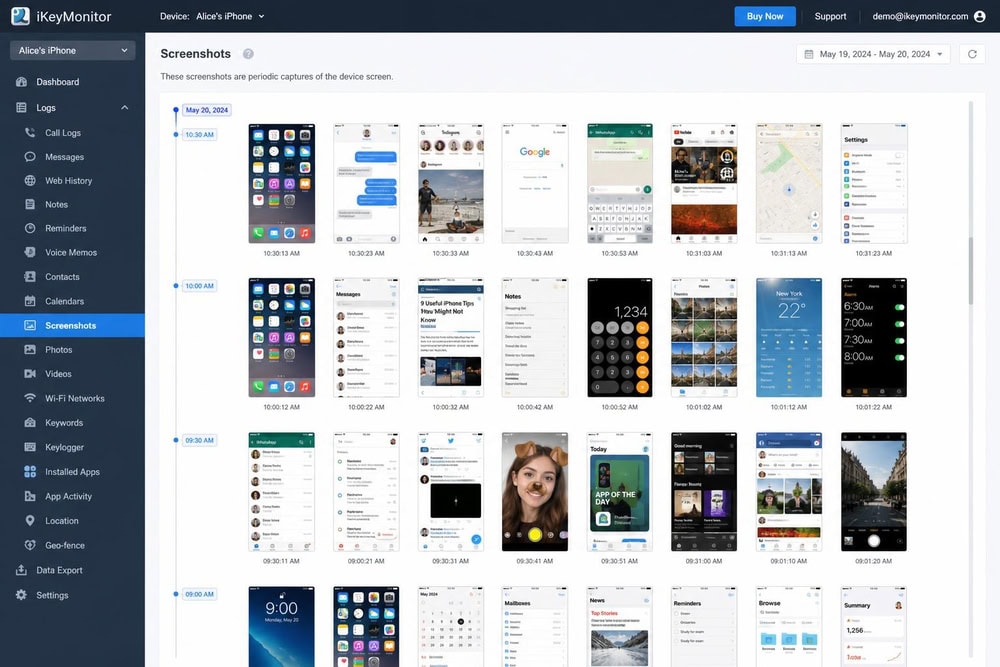
Task: Click the iKeyMonitor logo icon
Action: [x=20, y=16]
